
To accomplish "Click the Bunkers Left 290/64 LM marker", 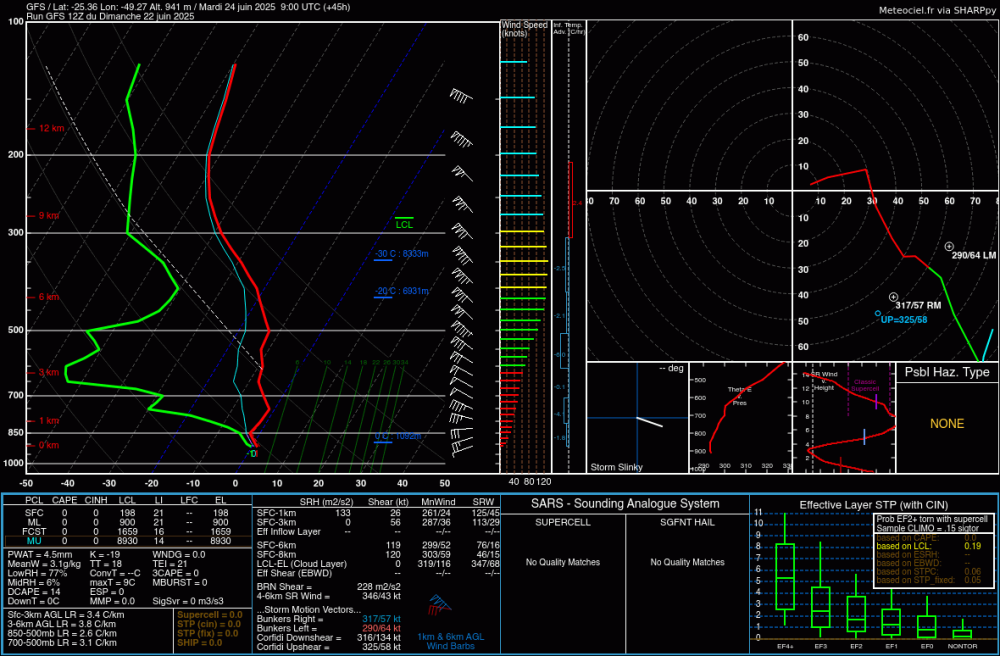I will pyautogui.click(x=949, y=246).
